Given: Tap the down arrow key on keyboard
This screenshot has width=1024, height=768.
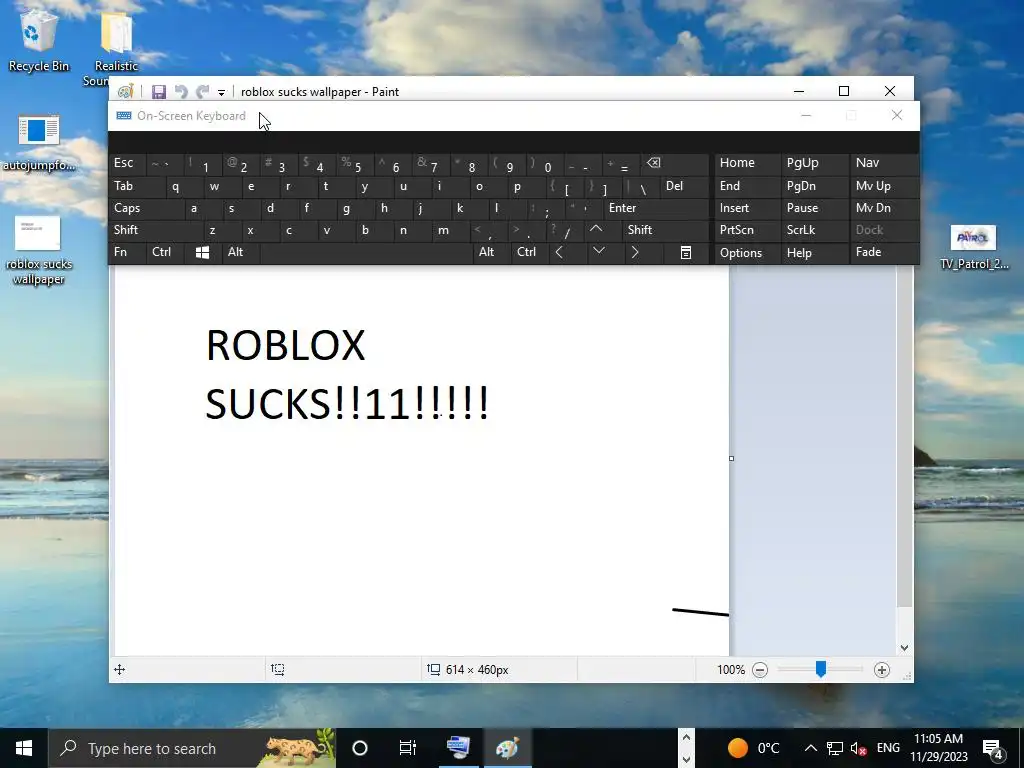Looking at the screenshot, I should [599, 252].
